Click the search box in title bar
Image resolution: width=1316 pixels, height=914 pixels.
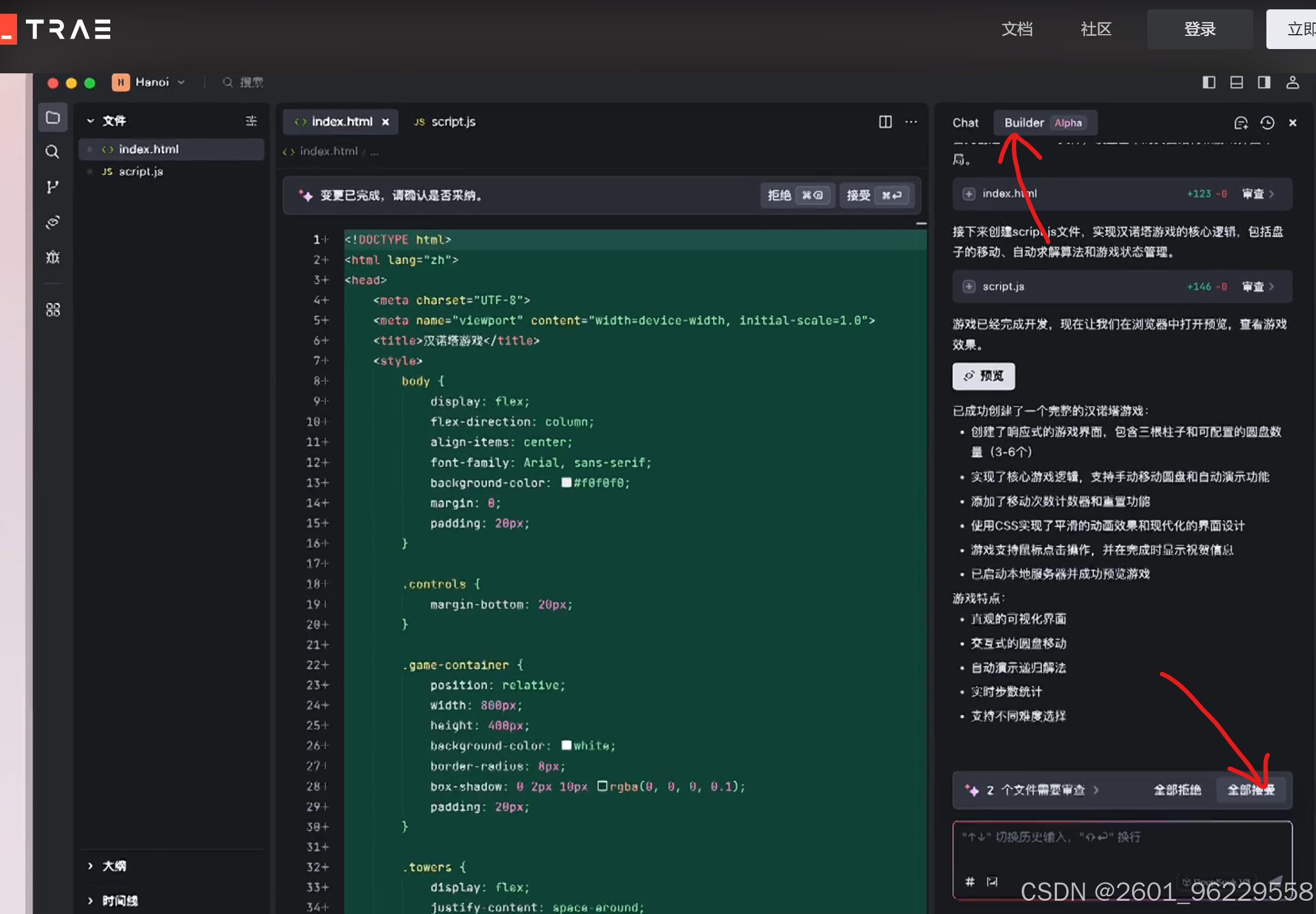click(243, 83)
